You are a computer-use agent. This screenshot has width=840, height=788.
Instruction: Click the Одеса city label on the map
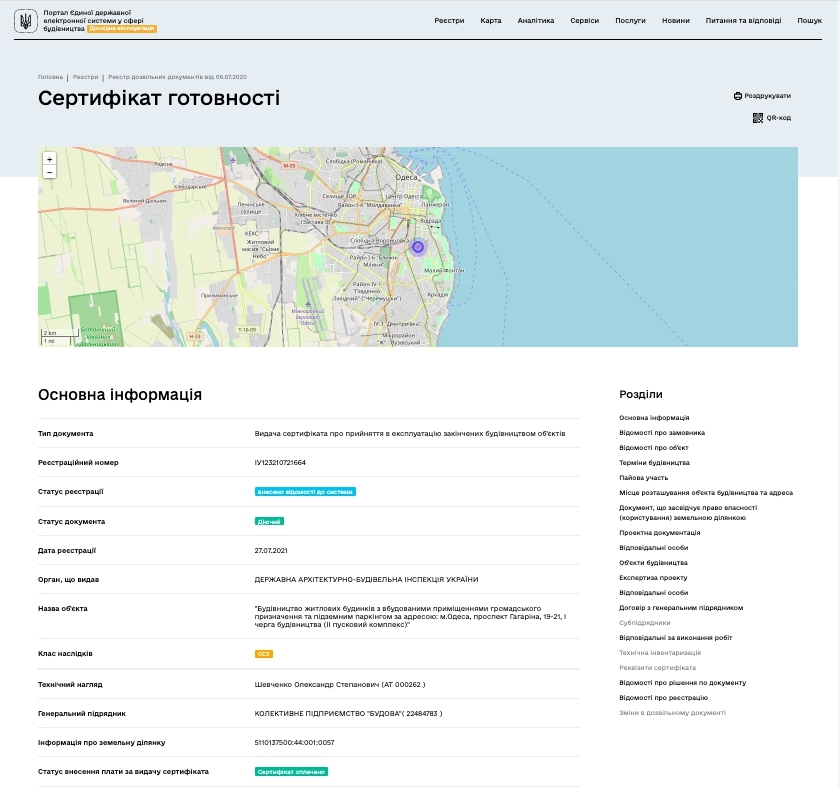tap(406, 177)
